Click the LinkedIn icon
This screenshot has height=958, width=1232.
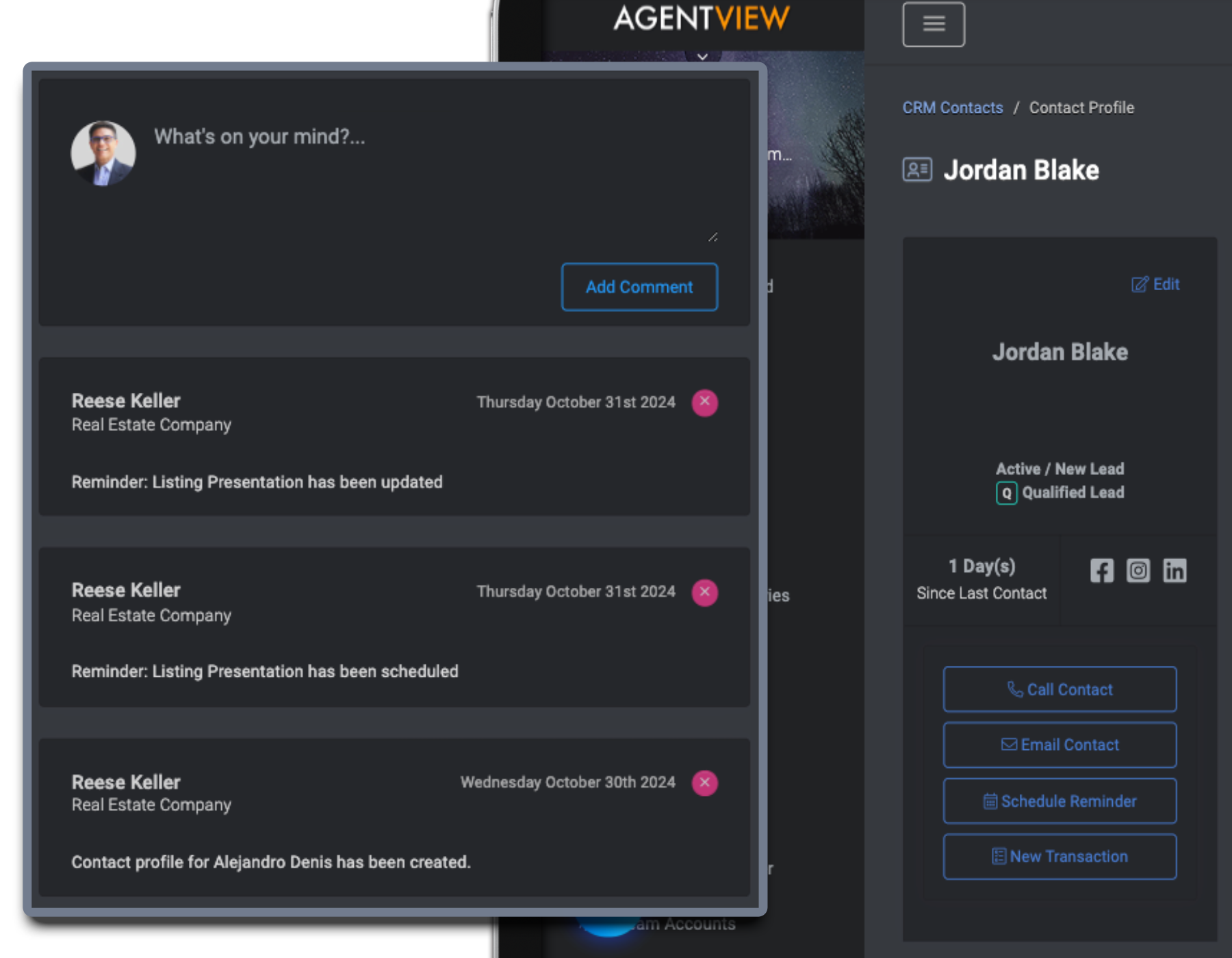click(x=1175, y=571)
